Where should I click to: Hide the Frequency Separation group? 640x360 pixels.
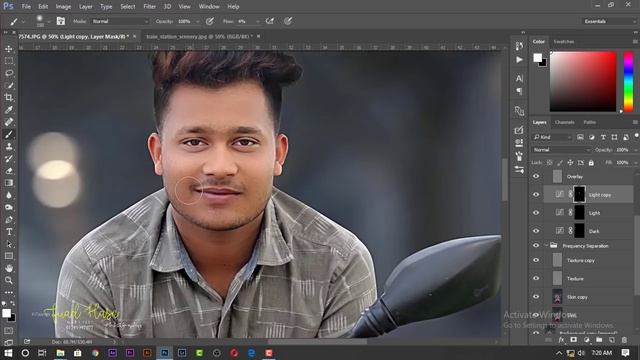[x=536, y=246]
